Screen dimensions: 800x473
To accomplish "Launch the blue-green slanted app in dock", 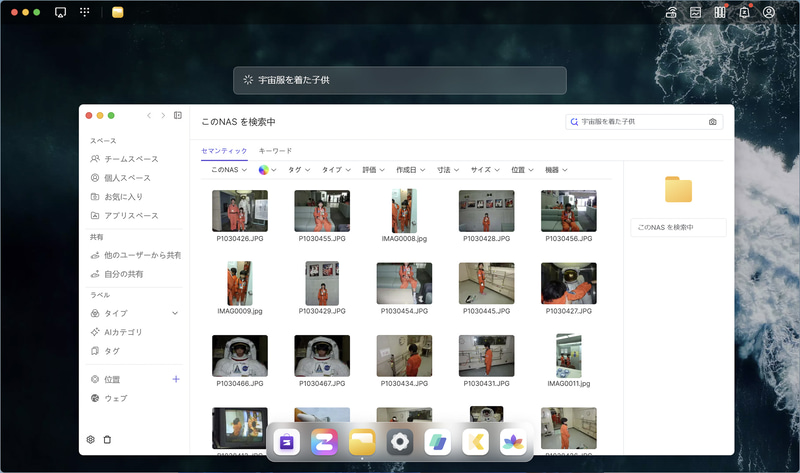I will pos(438,442).
